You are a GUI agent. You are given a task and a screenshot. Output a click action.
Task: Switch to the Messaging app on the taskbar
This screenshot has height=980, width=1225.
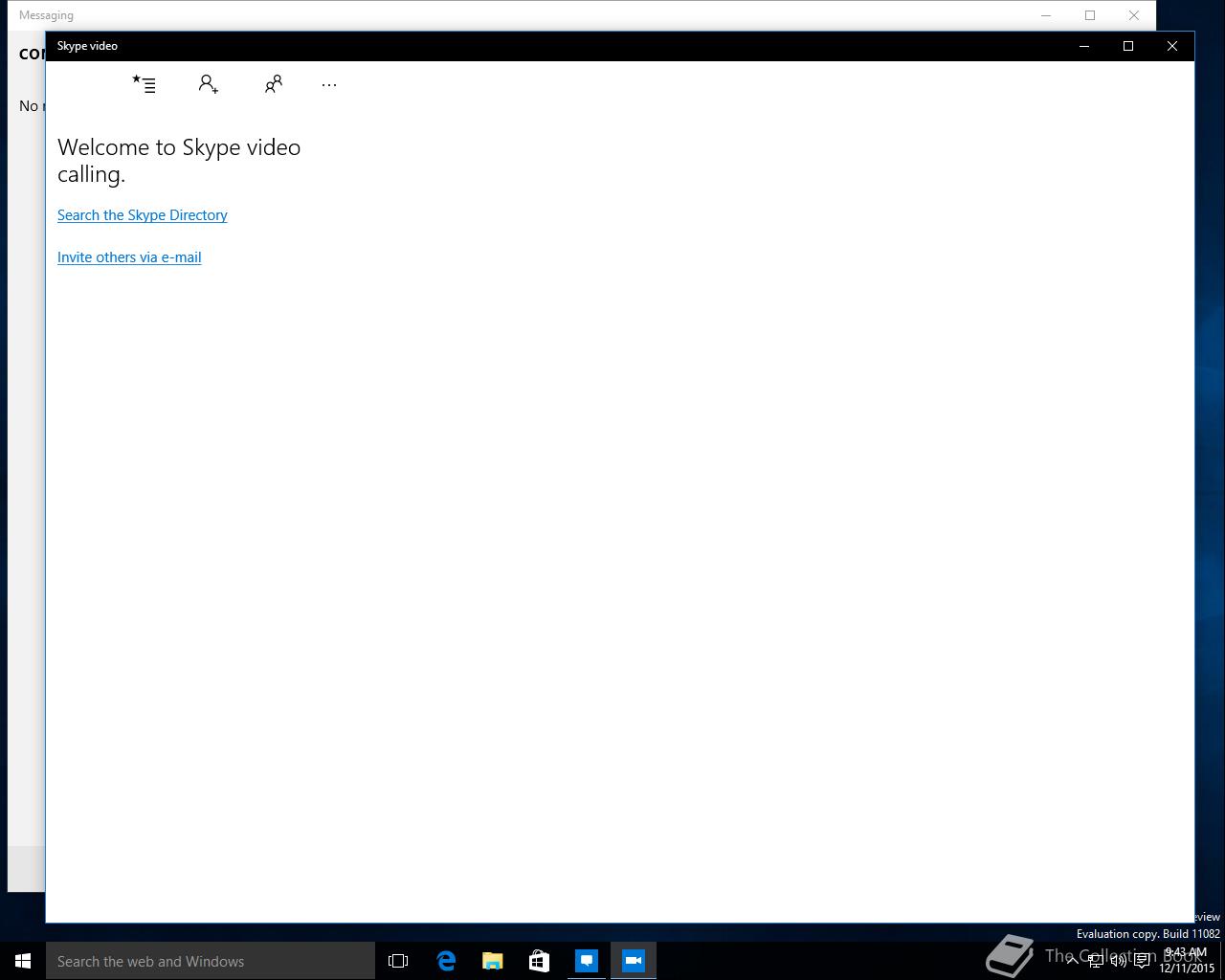click(587, 961)
